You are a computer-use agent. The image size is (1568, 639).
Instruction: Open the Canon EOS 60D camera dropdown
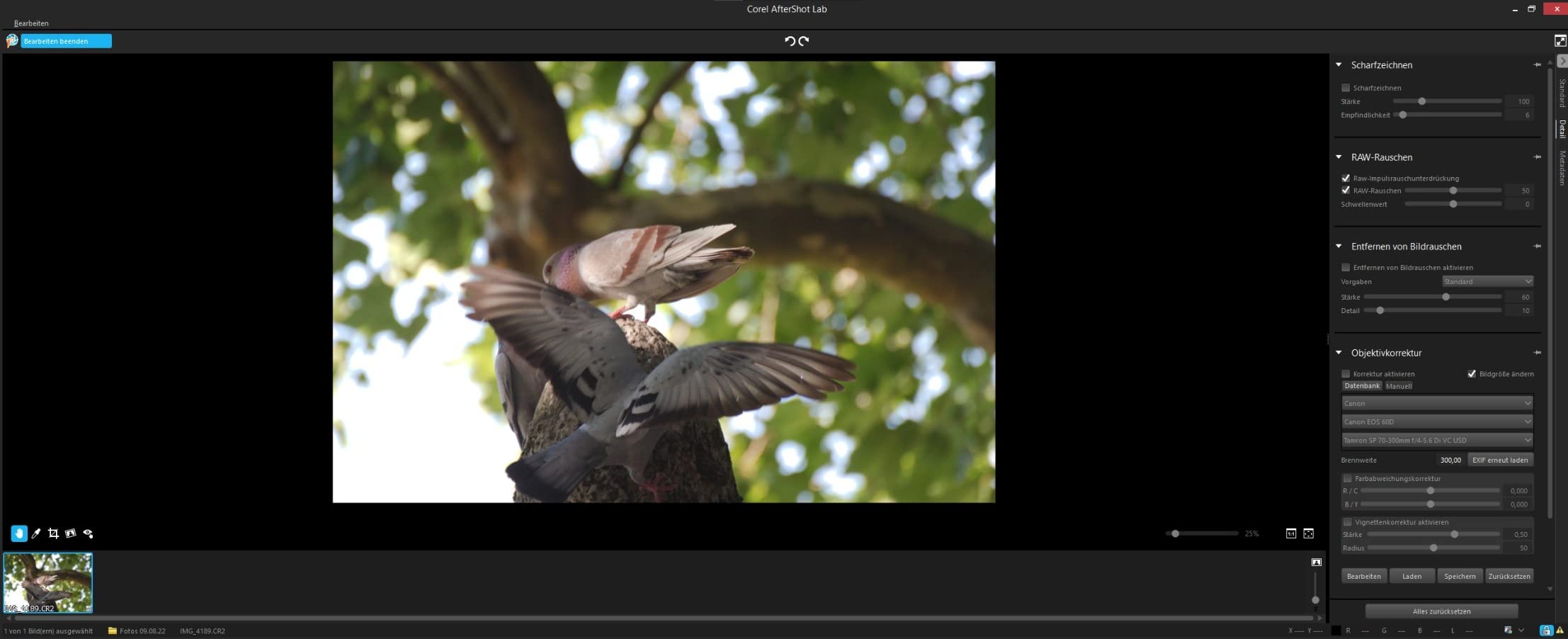[1437, 422]
